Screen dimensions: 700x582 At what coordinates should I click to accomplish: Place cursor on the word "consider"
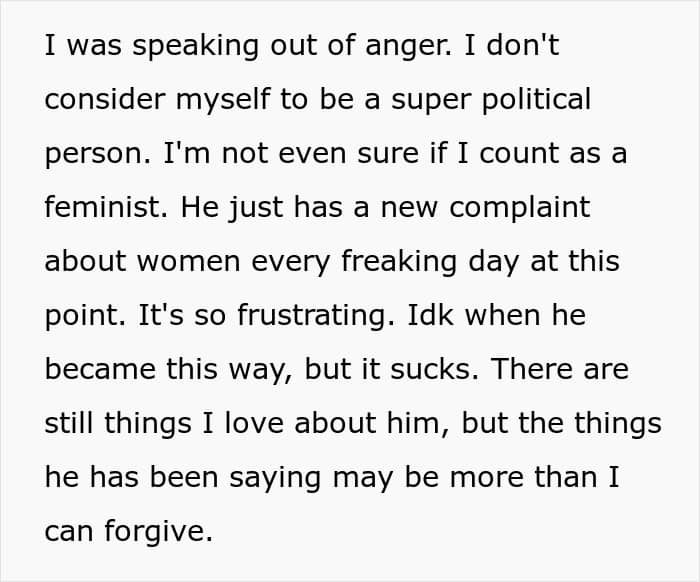[105, 99]
